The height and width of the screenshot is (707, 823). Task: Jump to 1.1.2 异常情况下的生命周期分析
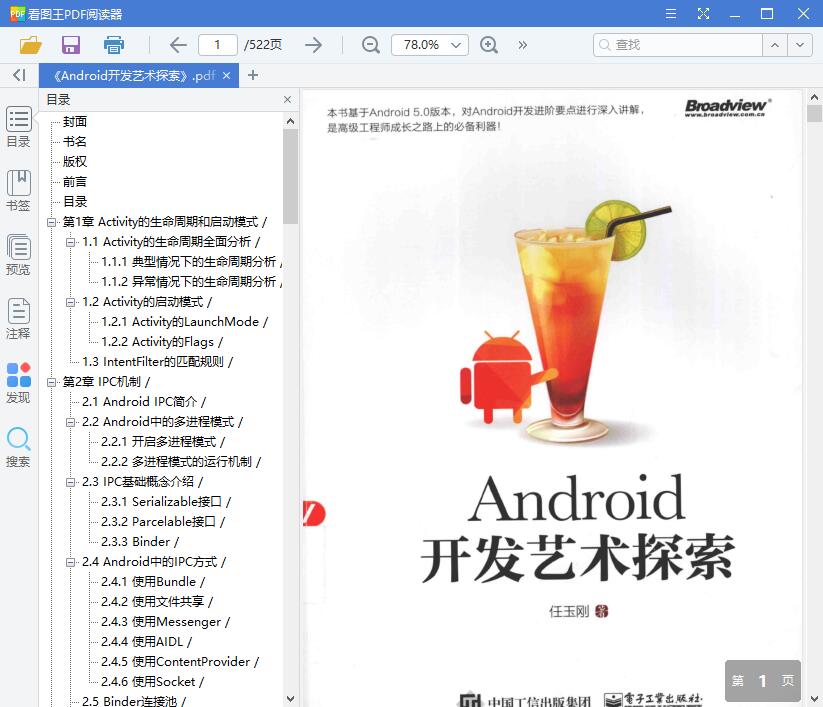pyautogui.click(x=192, y=282)
